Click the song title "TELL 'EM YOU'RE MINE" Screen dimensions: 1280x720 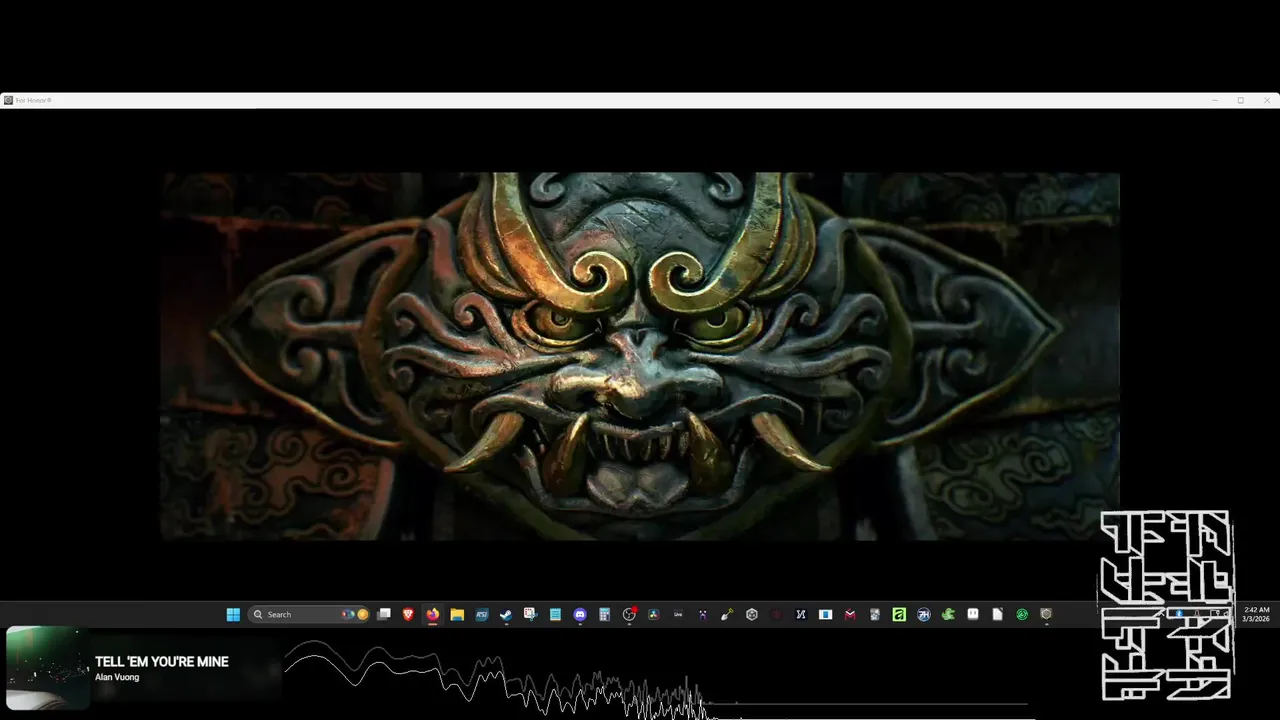click(x=162, y=662)
